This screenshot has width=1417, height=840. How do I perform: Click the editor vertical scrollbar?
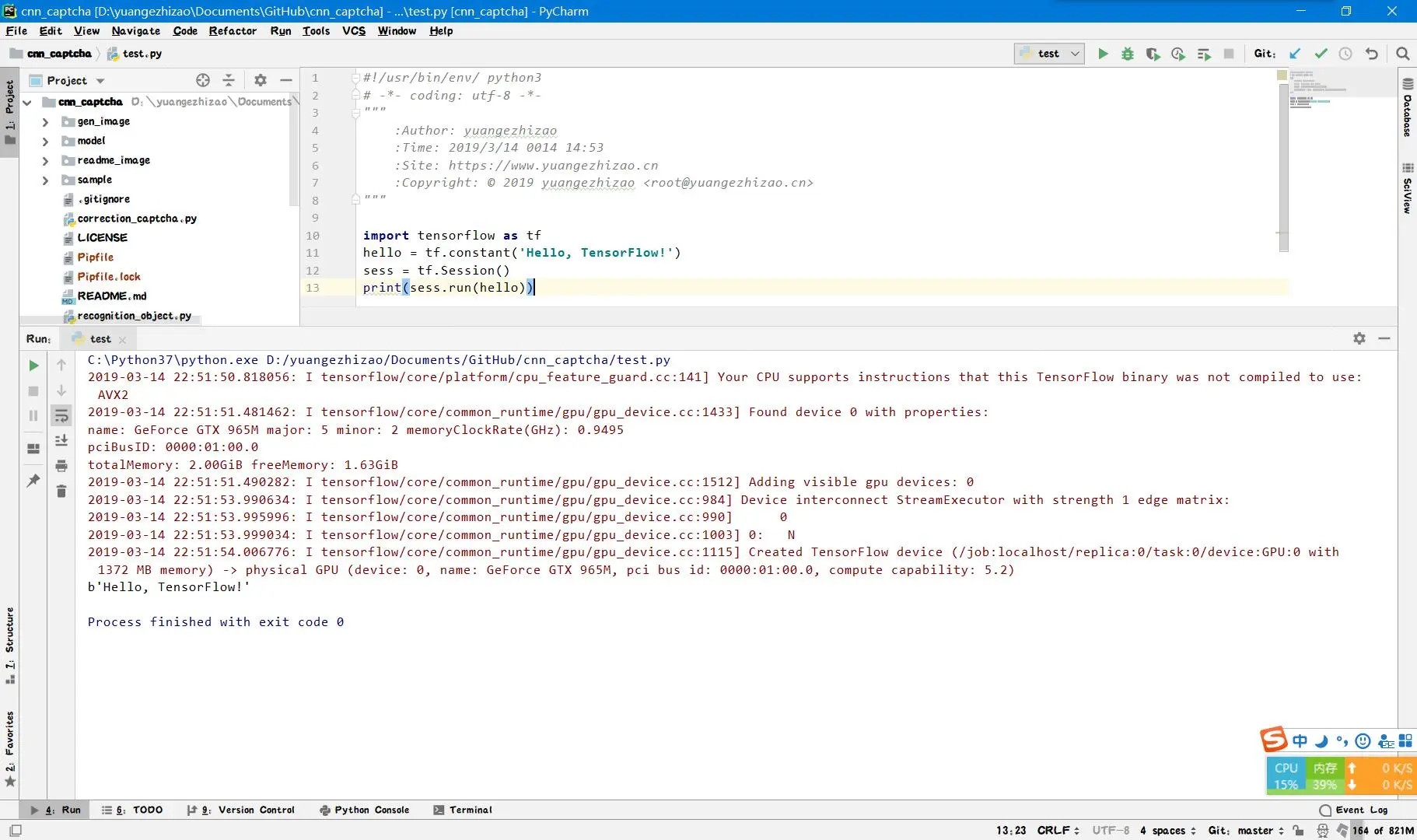[x=1283, y=166]
